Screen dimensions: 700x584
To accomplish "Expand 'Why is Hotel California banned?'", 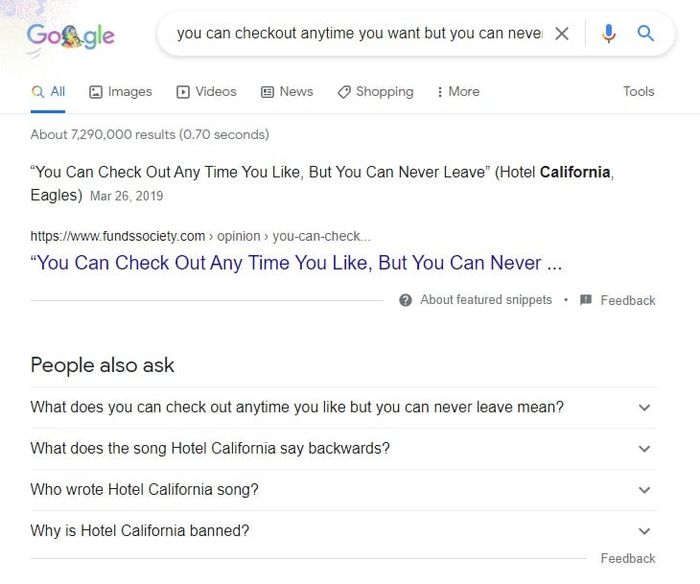I will click(x=343, y=531).
